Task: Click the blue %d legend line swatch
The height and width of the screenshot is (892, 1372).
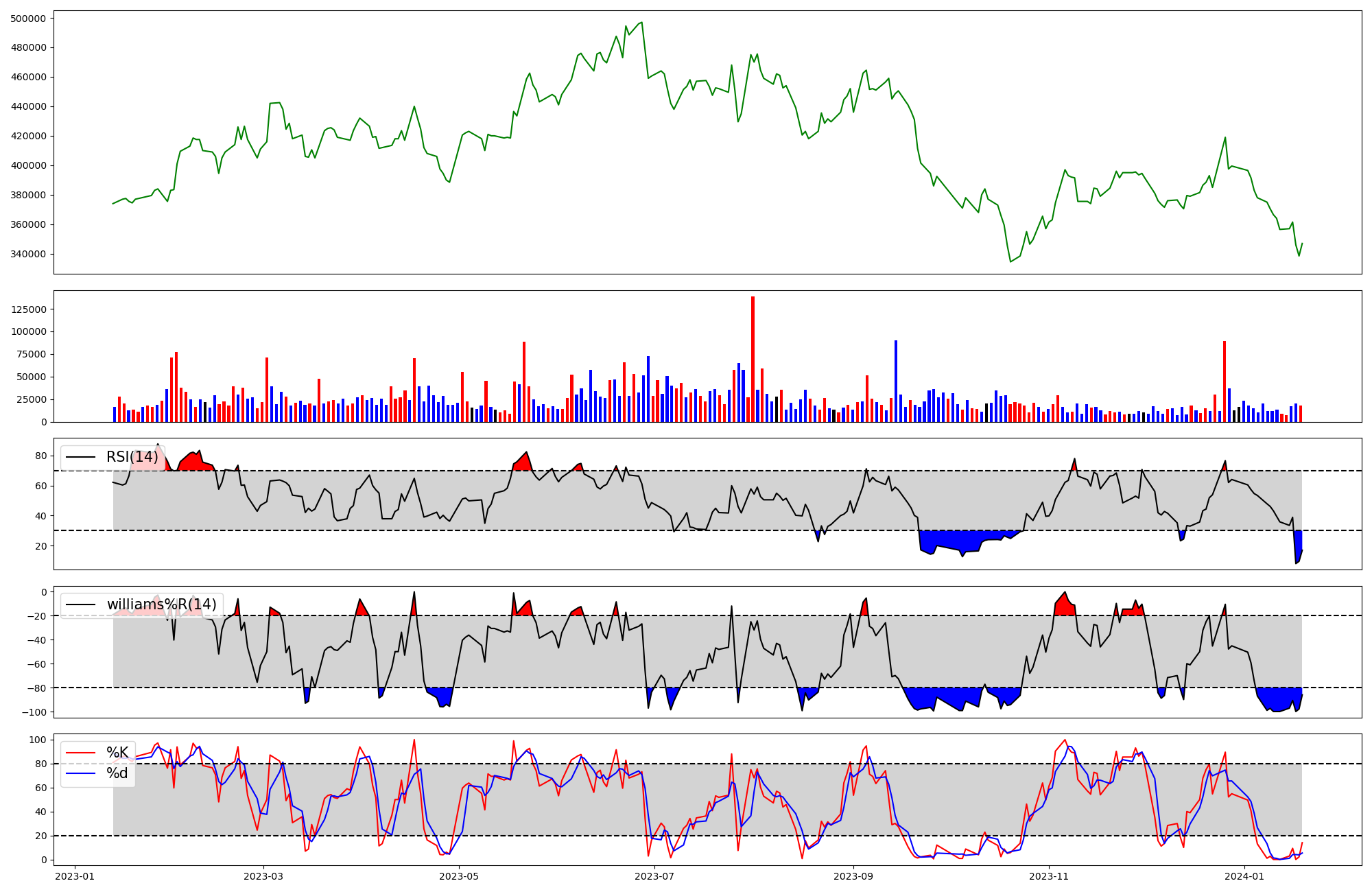Action: [x=80, y=773]
